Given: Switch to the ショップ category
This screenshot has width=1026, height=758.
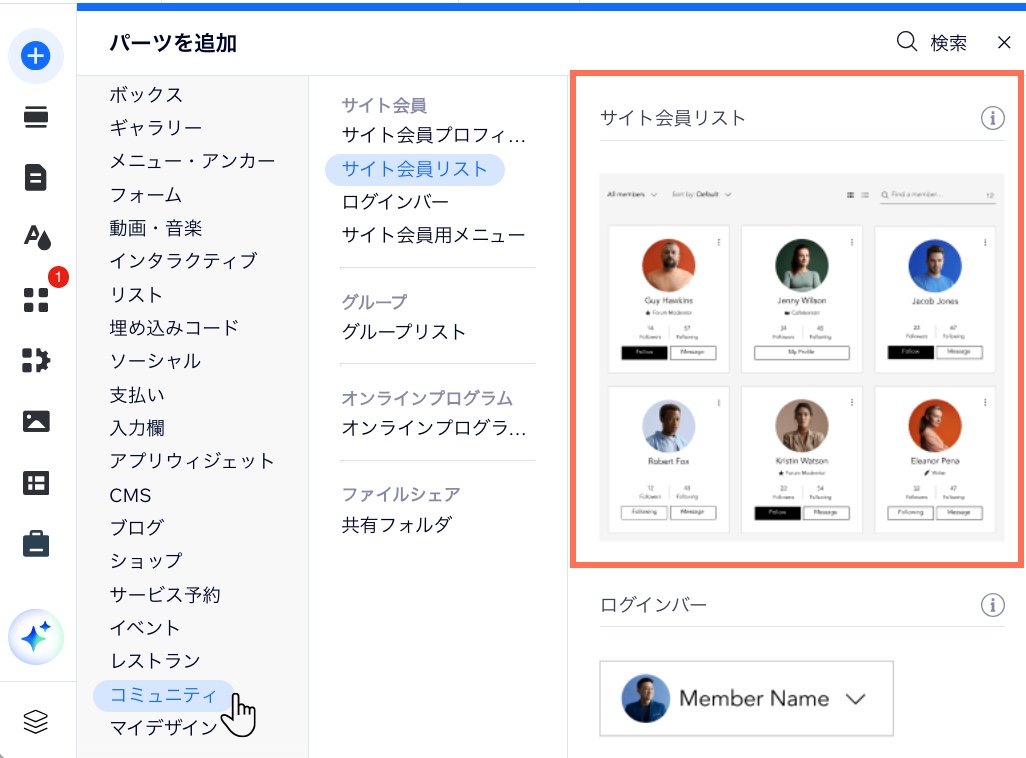Looking at the screenshot, I should 146,560.
